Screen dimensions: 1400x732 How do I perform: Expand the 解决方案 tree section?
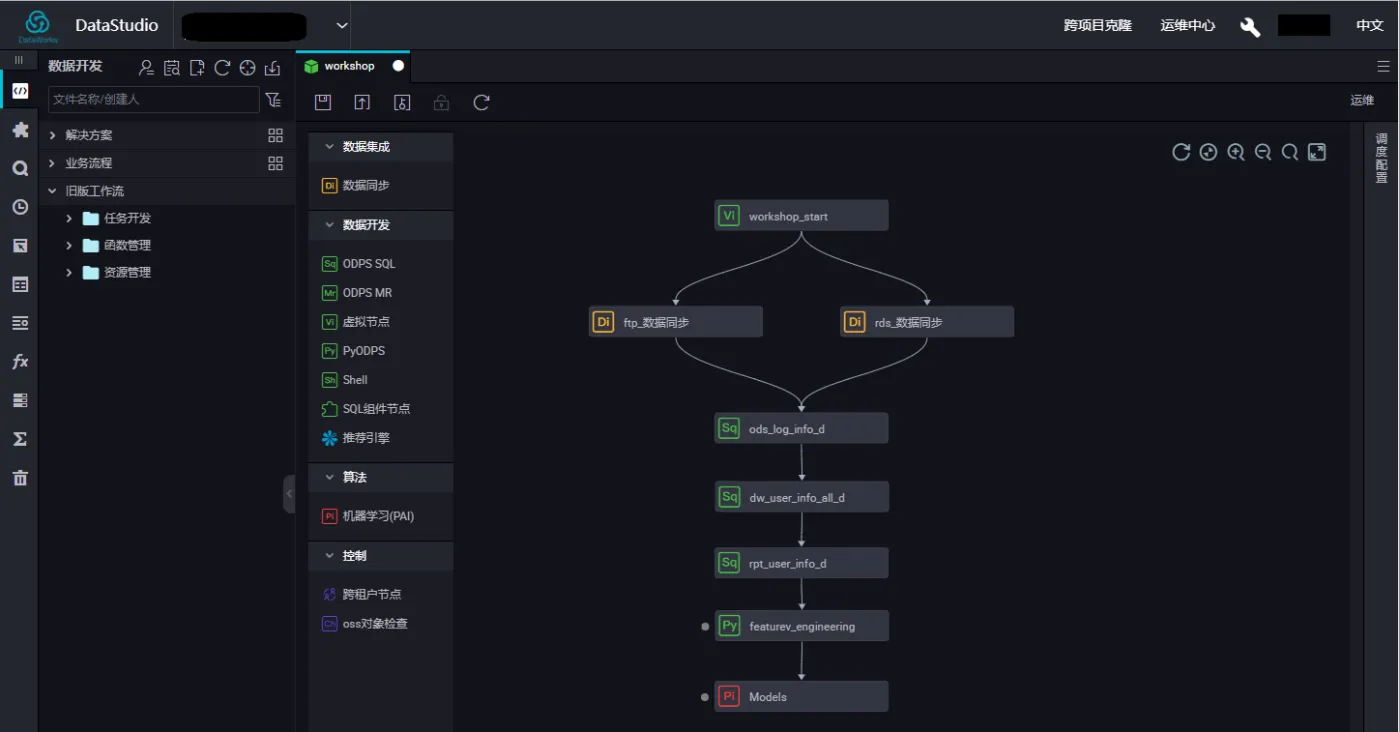pos(53,135)
